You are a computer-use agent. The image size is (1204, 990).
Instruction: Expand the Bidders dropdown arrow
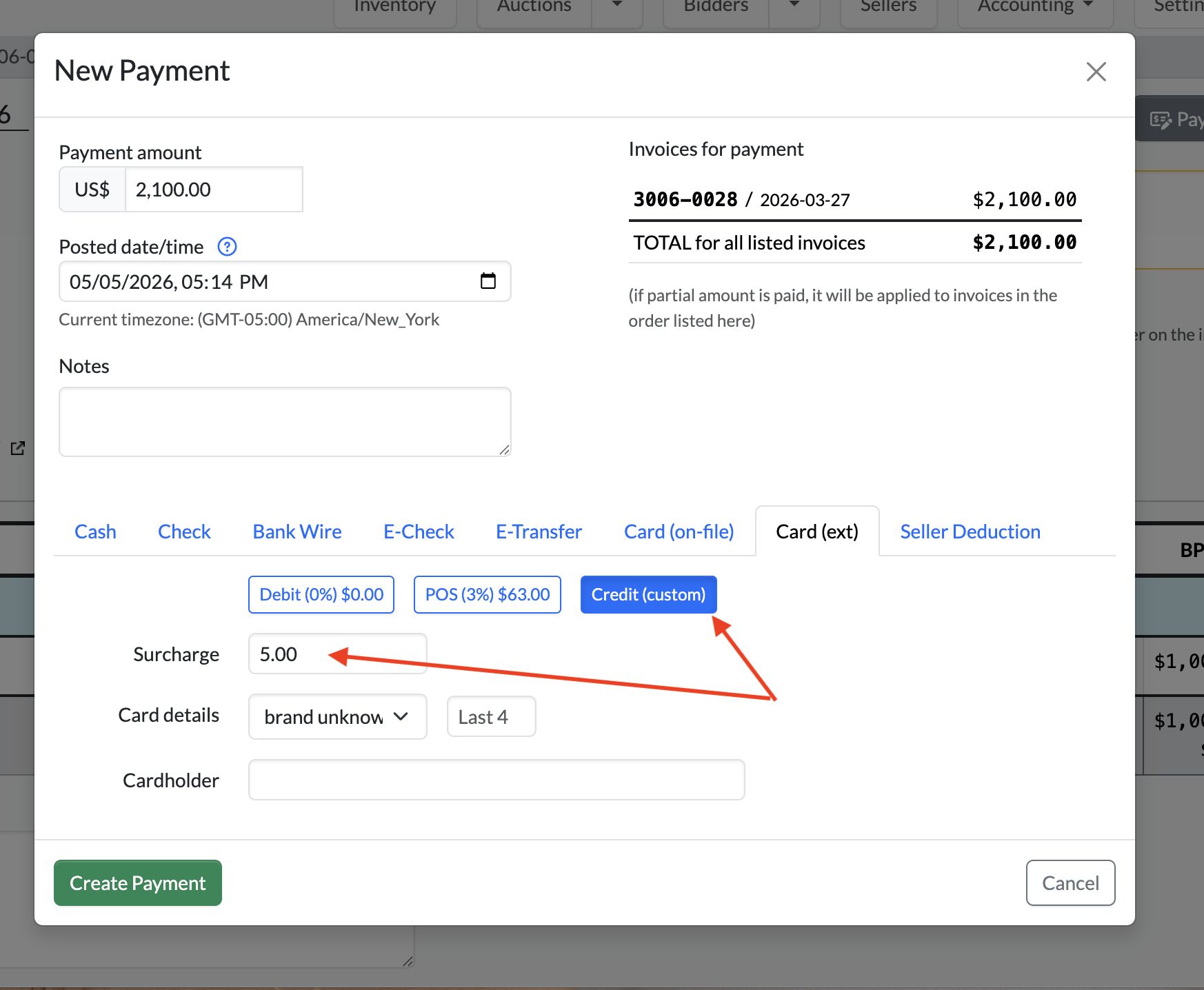(x=794, y=8)
